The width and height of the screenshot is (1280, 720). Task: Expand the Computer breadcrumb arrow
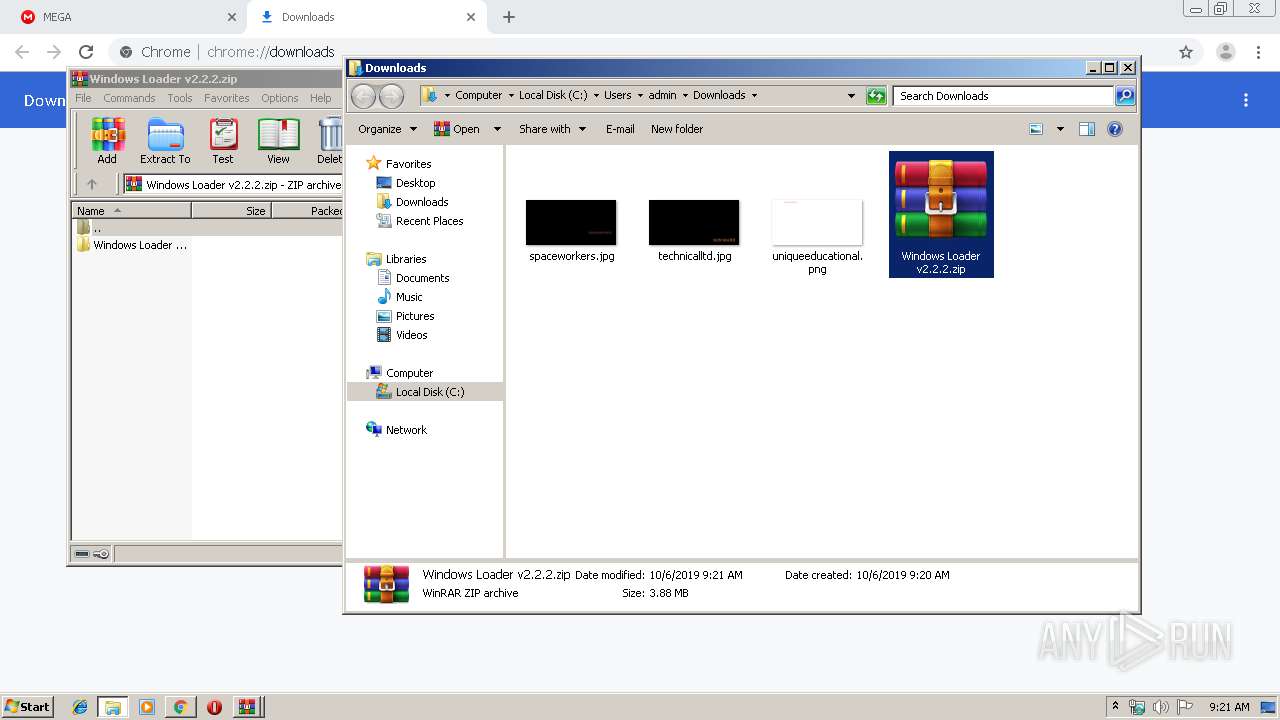(510, 96)
